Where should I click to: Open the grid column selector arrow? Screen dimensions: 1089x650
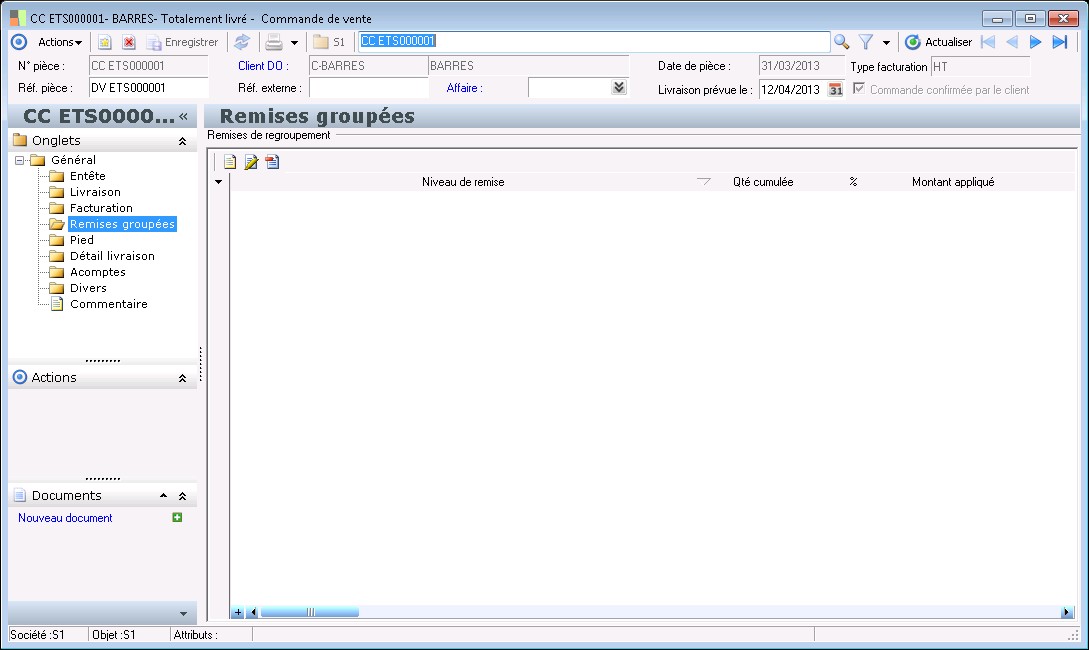coord(218,182)
